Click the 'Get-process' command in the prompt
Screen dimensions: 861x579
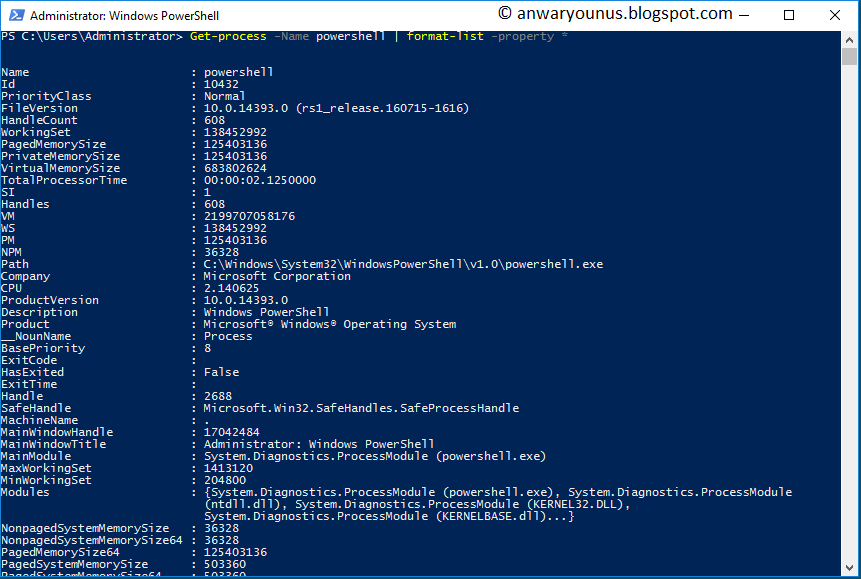pos(227,36)
